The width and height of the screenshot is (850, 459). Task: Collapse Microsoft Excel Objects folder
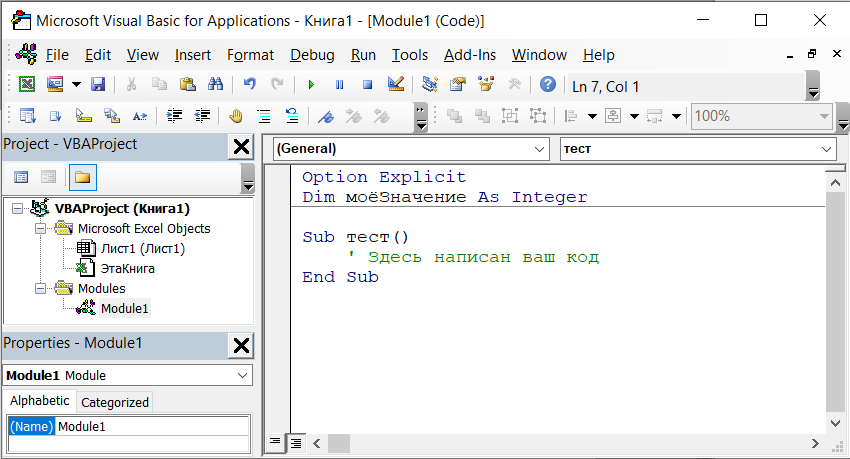click(41, 229)
